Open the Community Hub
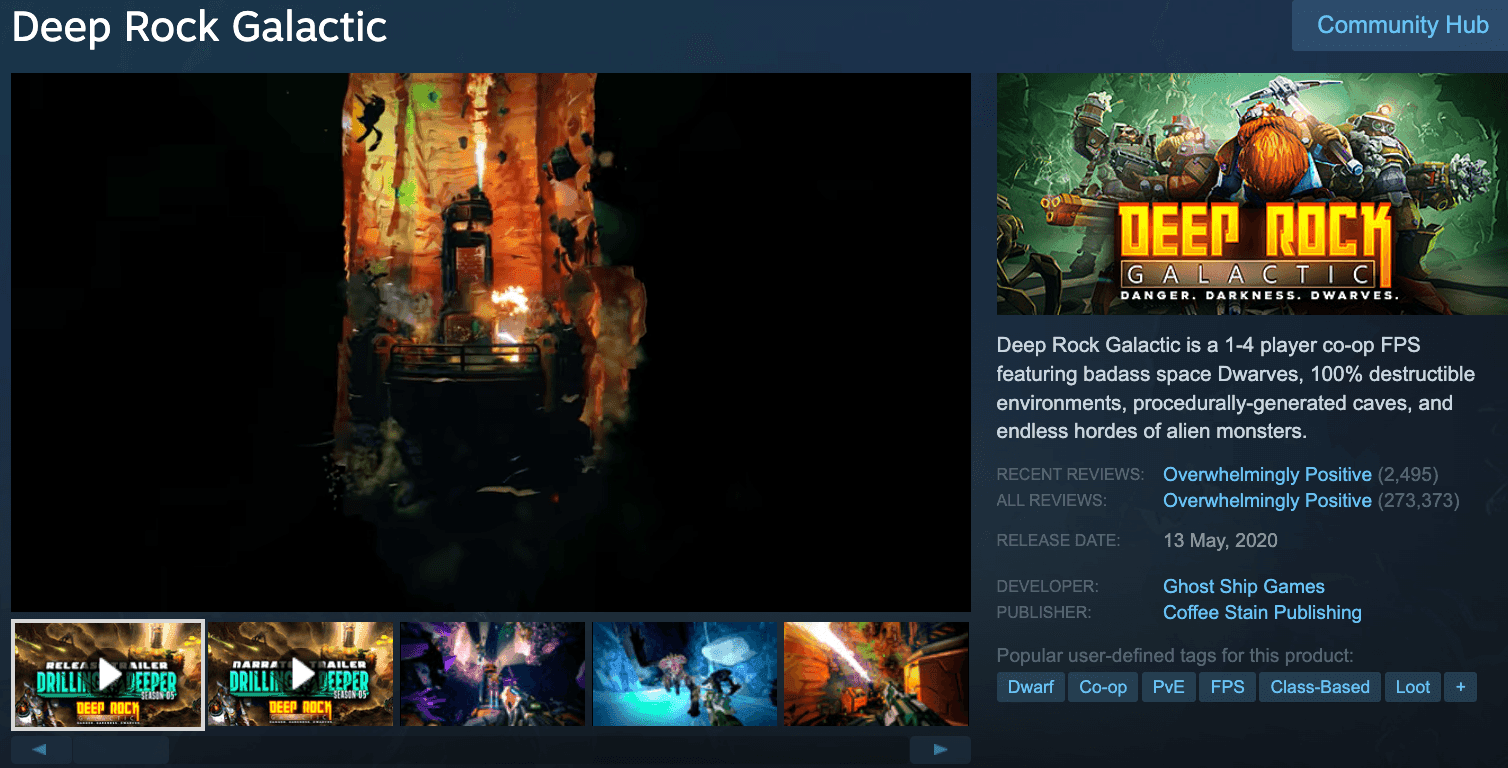1508x768 pixels. 1401,25
